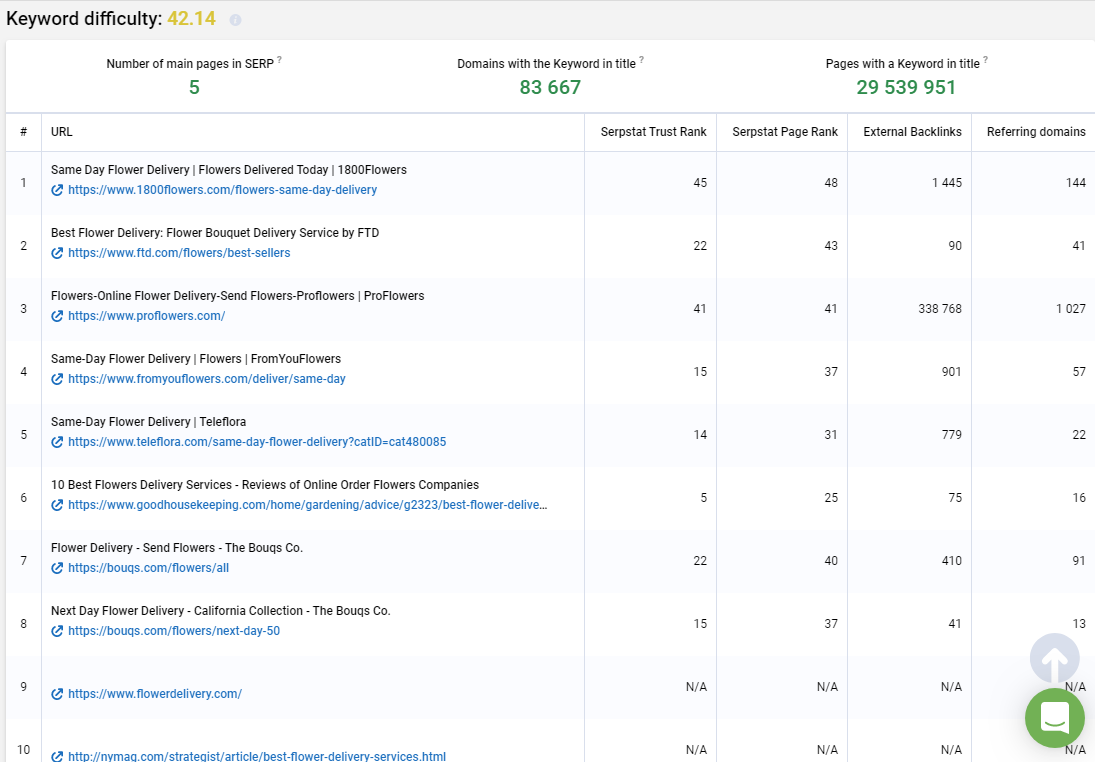Click the URL column header
The width and height of the screenshot is (1095, 762).
tap(61, 132)
